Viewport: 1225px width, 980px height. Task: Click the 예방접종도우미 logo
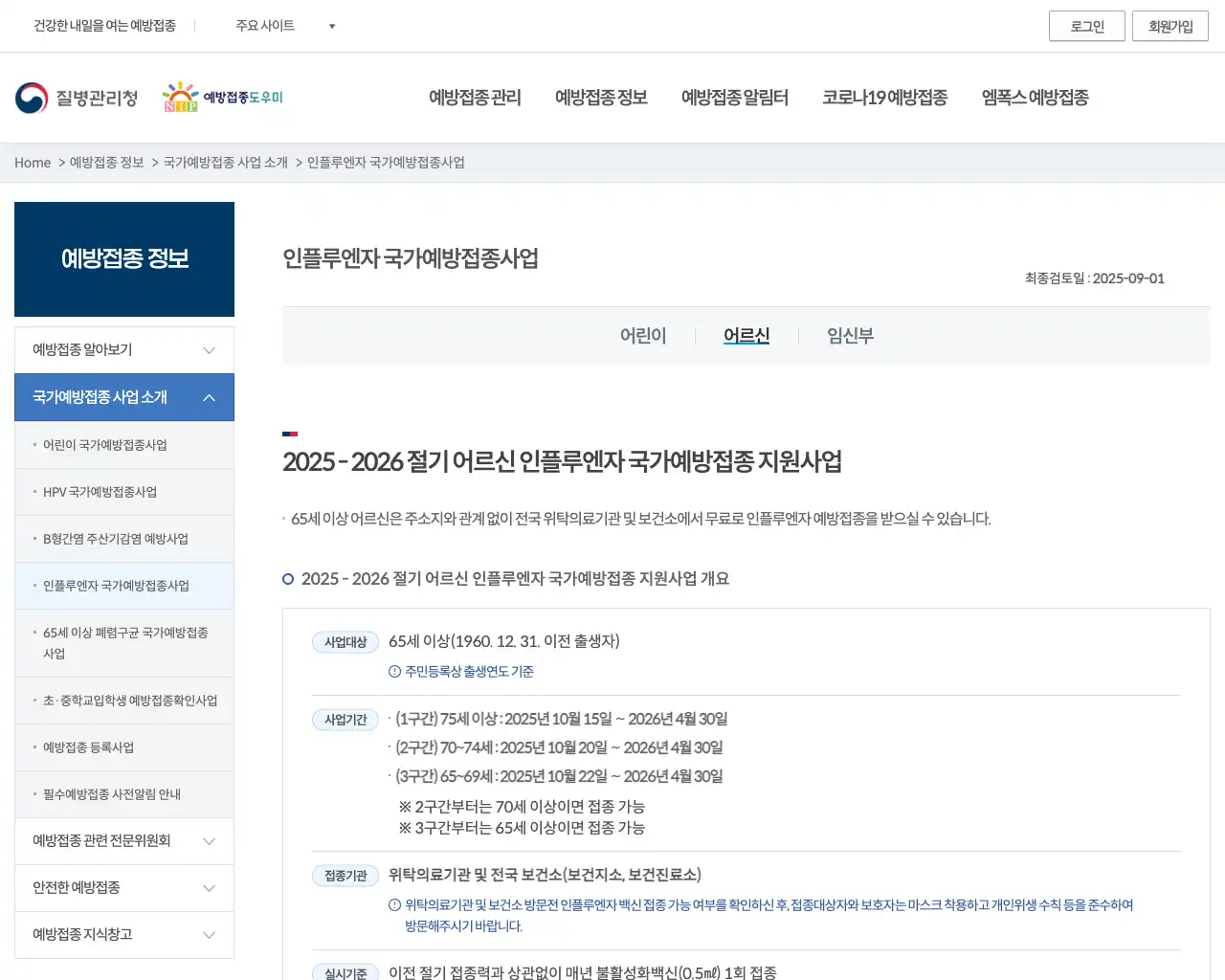pyautogui.click(x=222, y=96)
